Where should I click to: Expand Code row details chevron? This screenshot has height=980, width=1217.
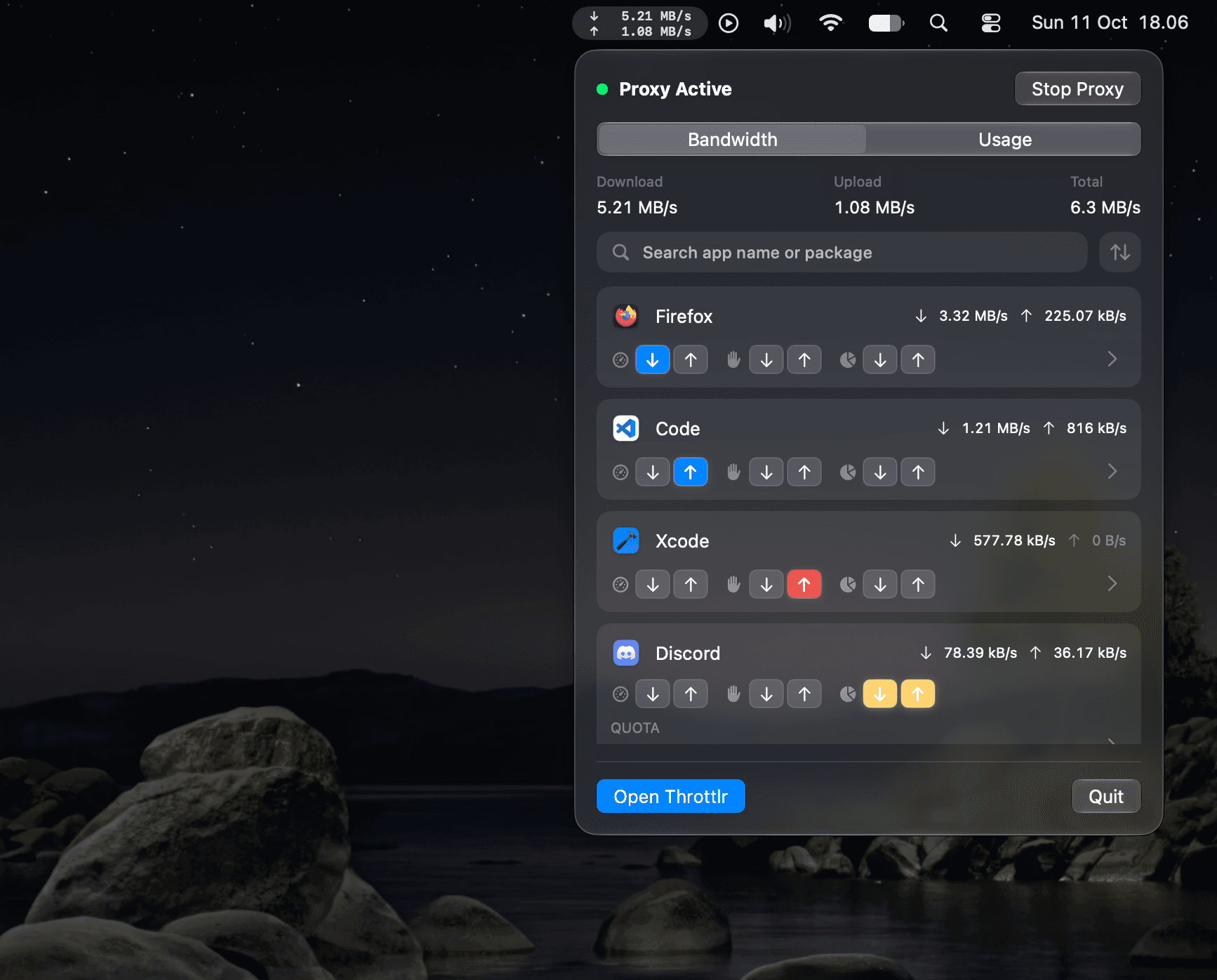(1112, 471)
